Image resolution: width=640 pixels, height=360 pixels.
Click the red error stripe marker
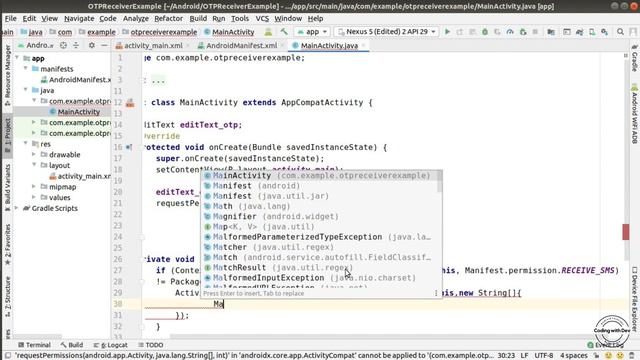(x=626, y=232)
